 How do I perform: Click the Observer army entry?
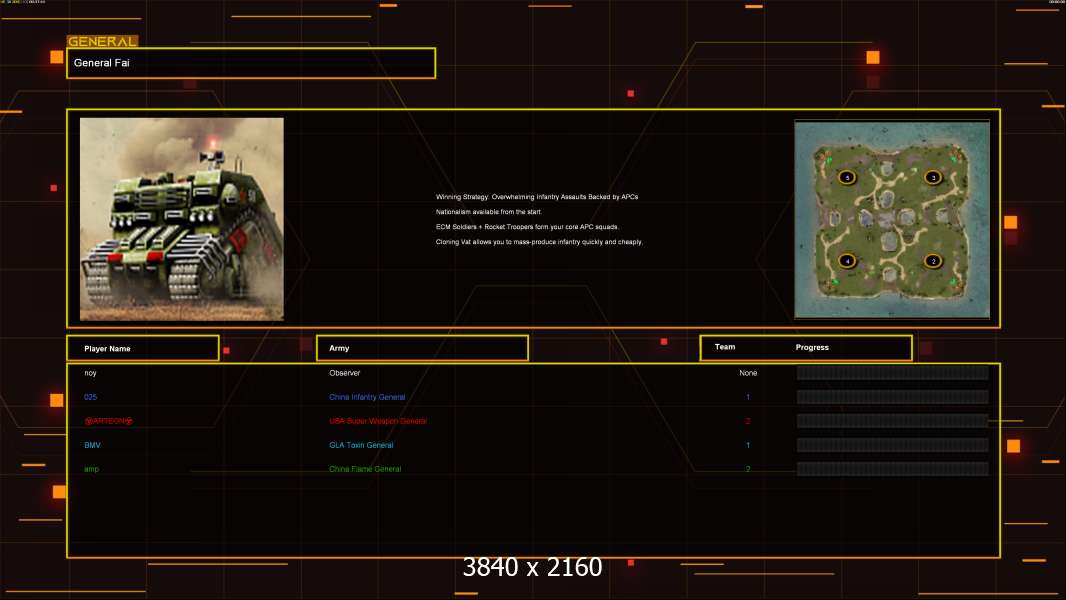point(345,373)
